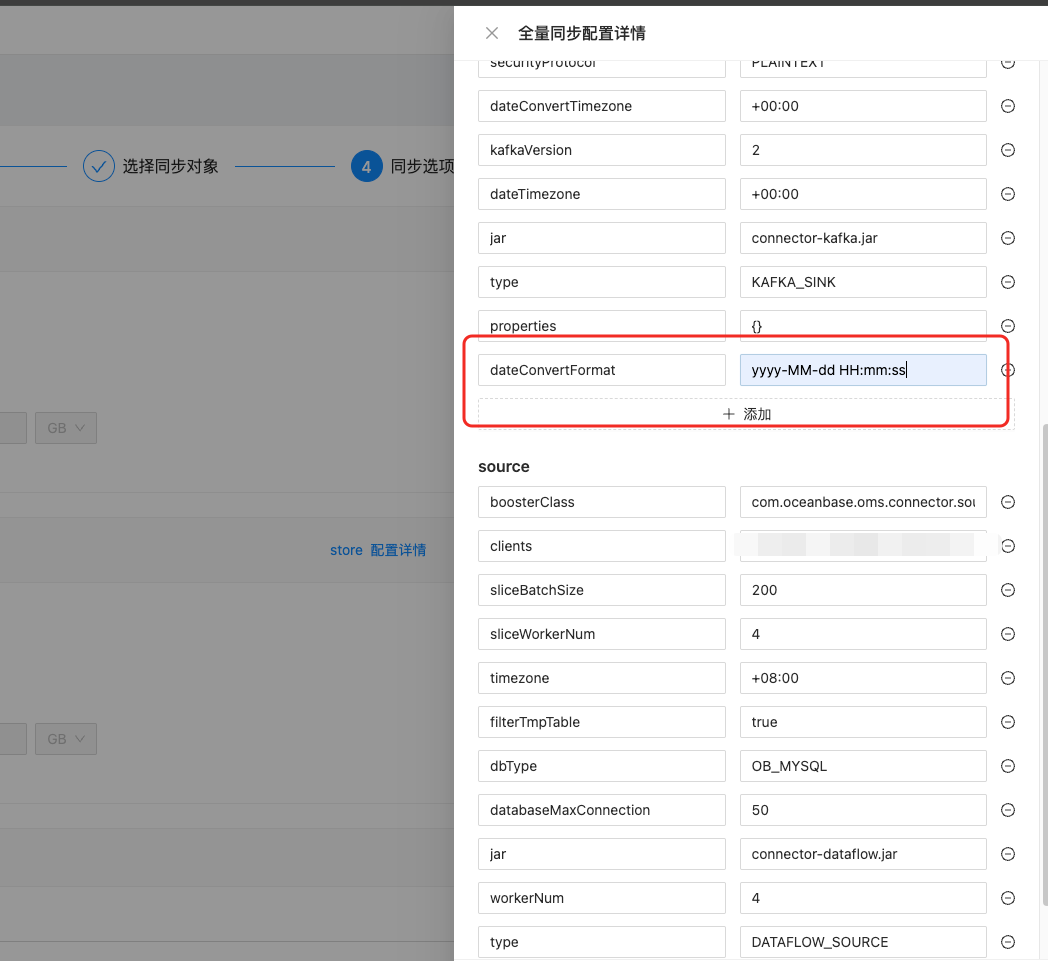The height and width of the screenshot is (961, 1048).
Task: Edit the clients value field
Action: pos(863,546)
